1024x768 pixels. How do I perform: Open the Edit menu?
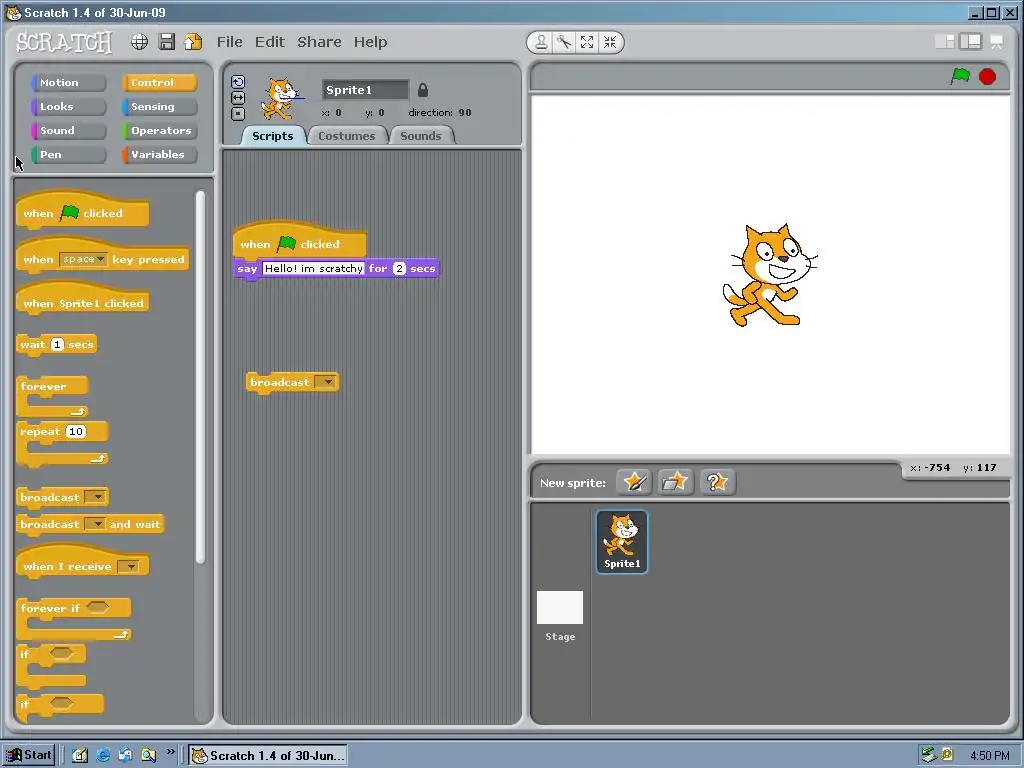click(270, 42)
